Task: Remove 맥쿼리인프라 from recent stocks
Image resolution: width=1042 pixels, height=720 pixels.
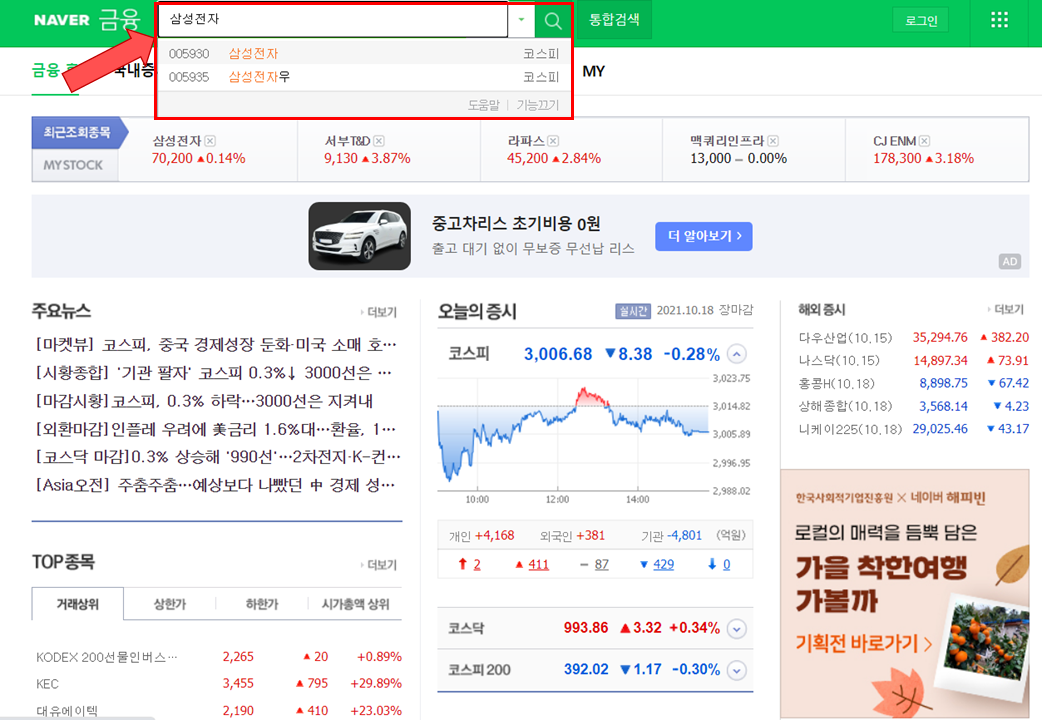Action: (773, 141)
